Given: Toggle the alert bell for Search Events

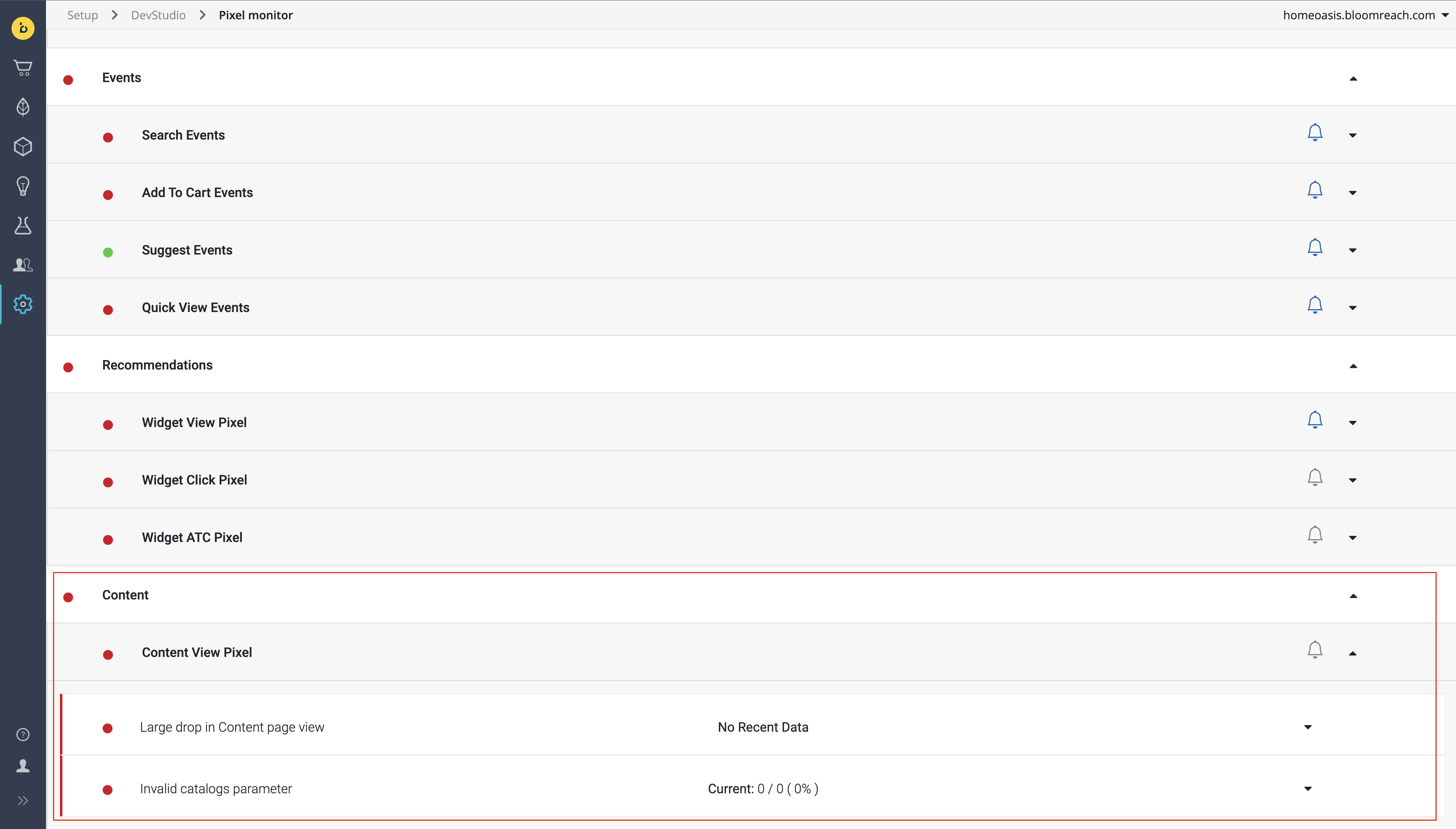Looking at the screenshot, I should tap(1314, 133).
